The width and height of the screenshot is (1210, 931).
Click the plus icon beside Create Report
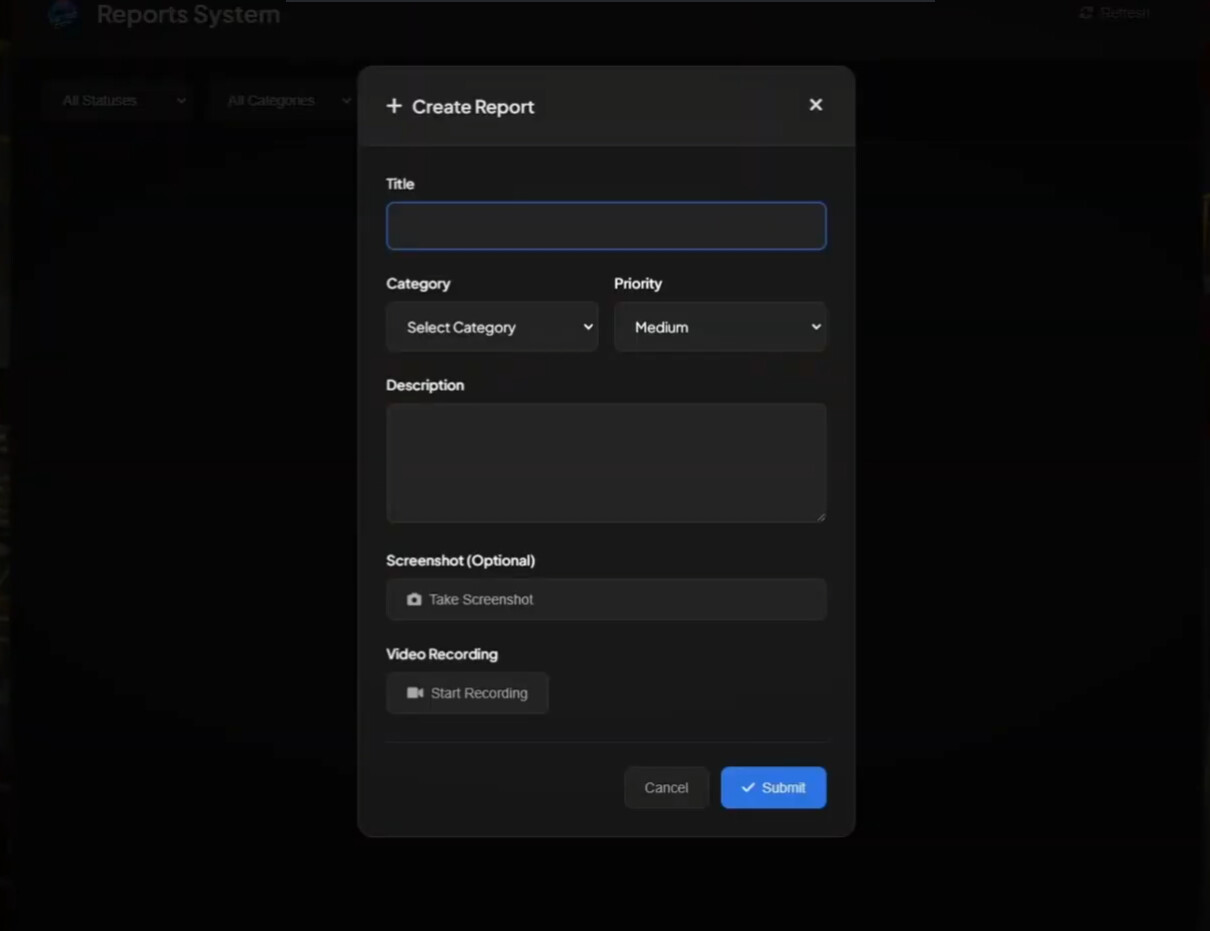(394, 106)
